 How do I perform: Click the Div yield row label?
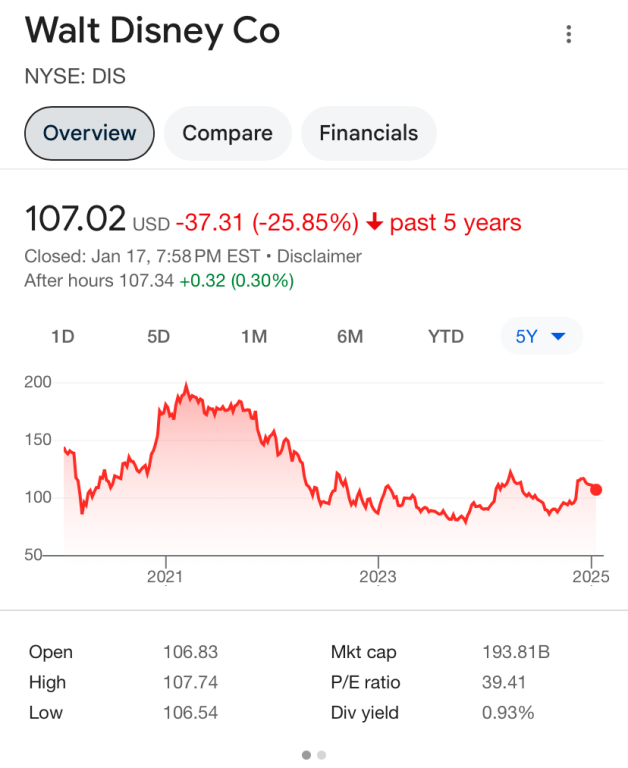coord(364,712)
